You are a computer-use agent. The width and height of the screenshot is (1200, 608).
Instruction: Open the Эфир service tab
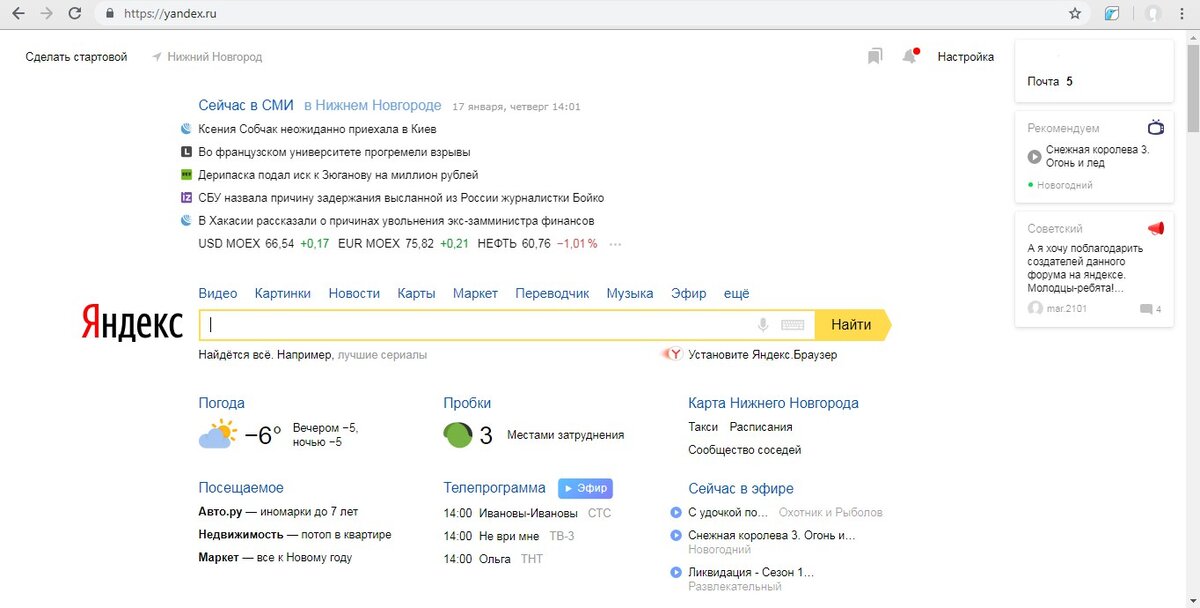[x=688, y=293]
